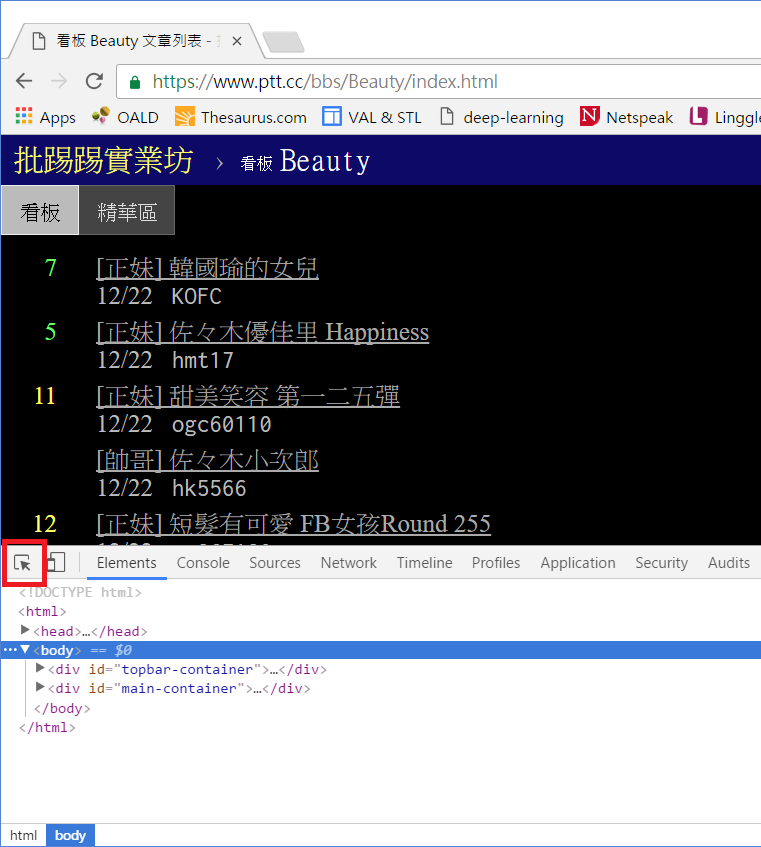Switch to the Profiles DevTools tab
The image size is (761, 847).
point(496,563)
